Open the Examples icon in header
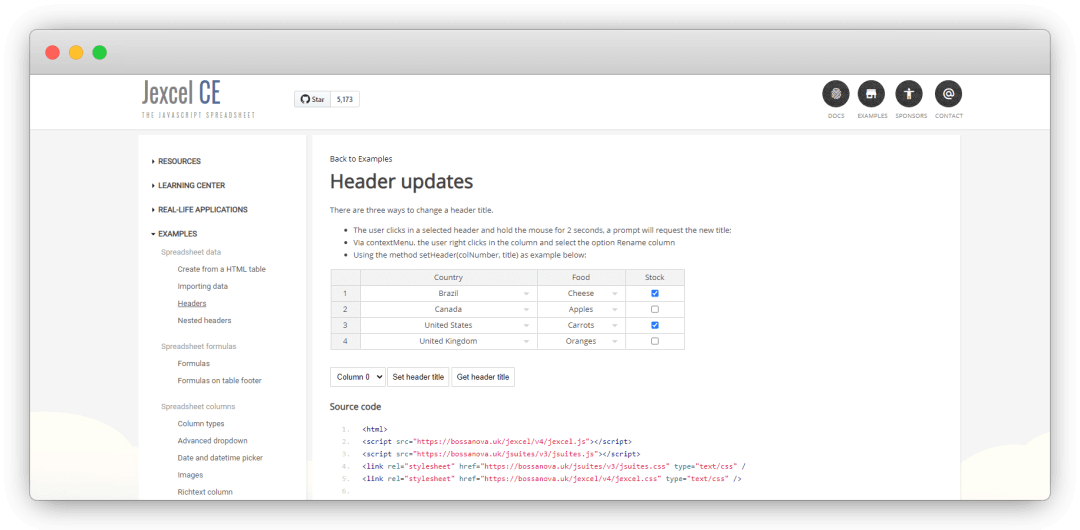 tap(872, 94)
